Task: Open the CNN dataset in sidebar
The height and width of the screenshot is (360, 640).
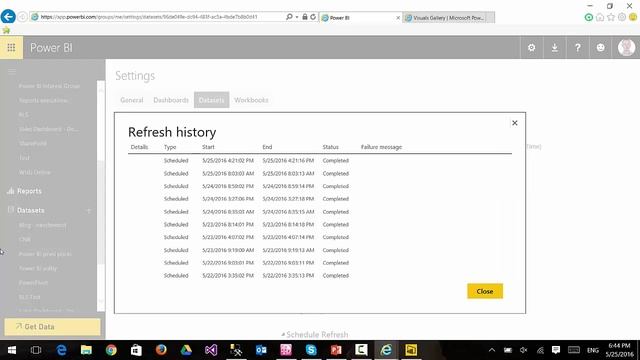Action: [24, 240]
